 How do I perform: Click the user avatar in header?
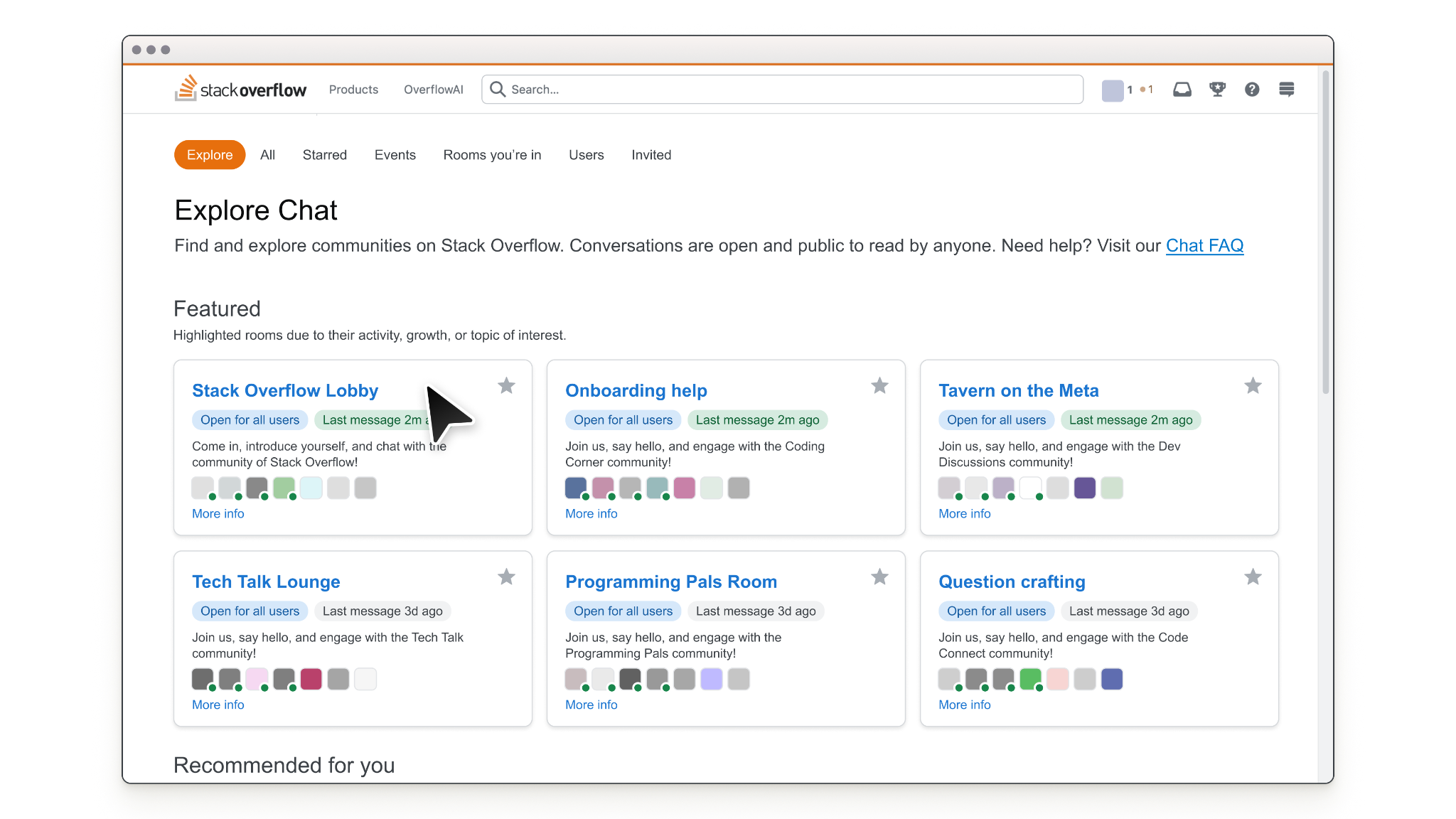tap(1112, 90)
